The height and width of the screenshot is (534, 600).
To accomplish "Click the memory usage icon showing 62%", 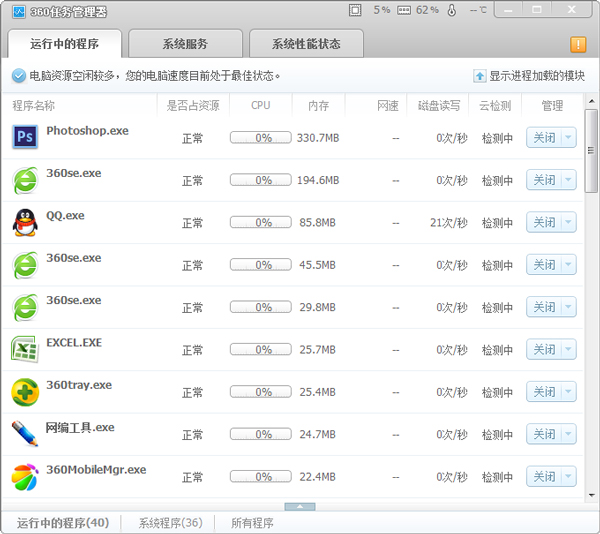I will tap(404, 10).
